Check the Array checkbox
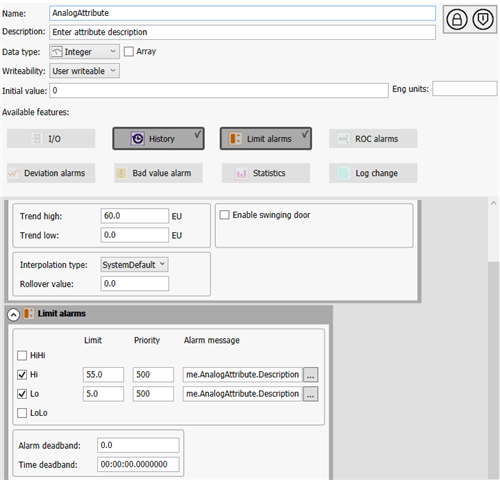The width and height of the screenshot is (500, 480). [x=129, y=52]
